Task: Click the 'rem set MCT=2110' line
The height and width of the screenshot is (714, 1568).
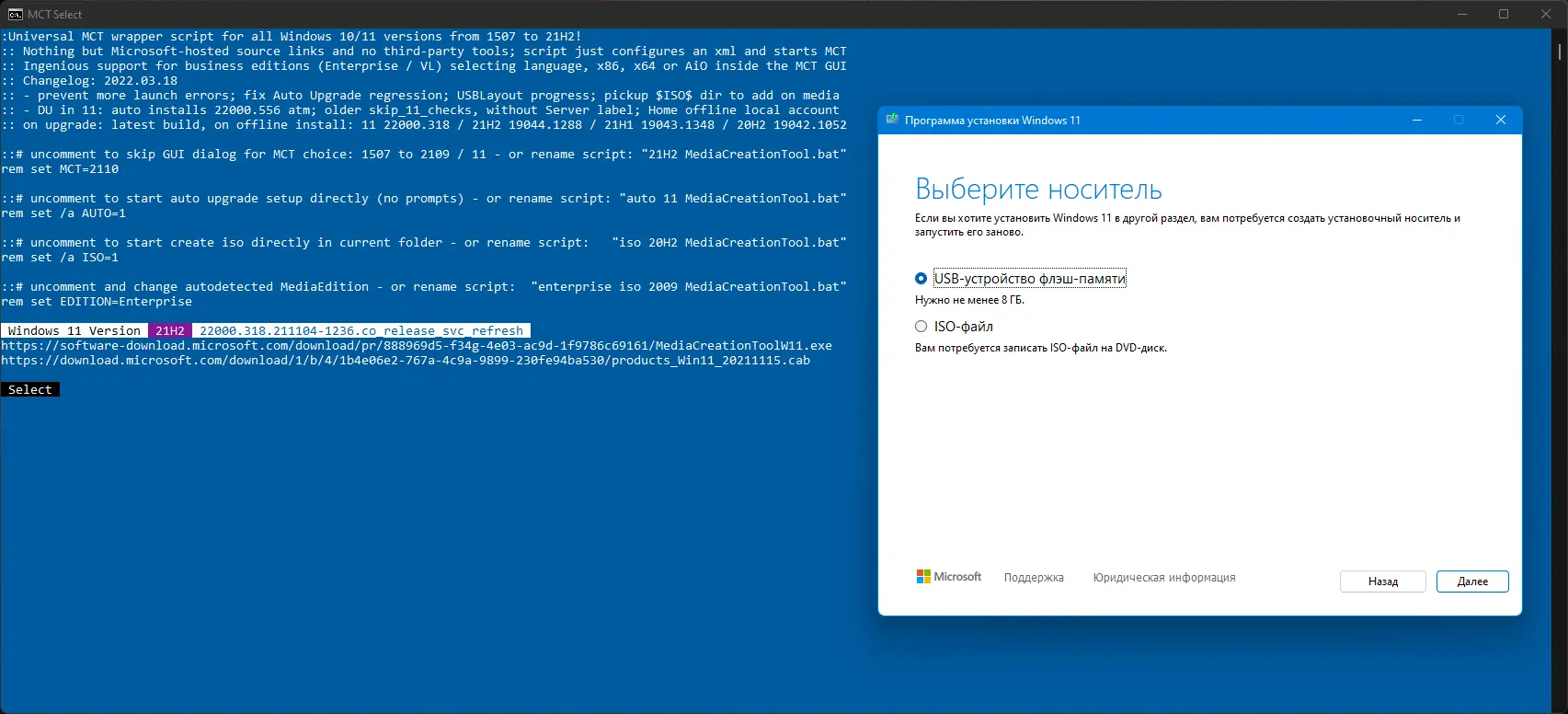Action: (60, 169)
